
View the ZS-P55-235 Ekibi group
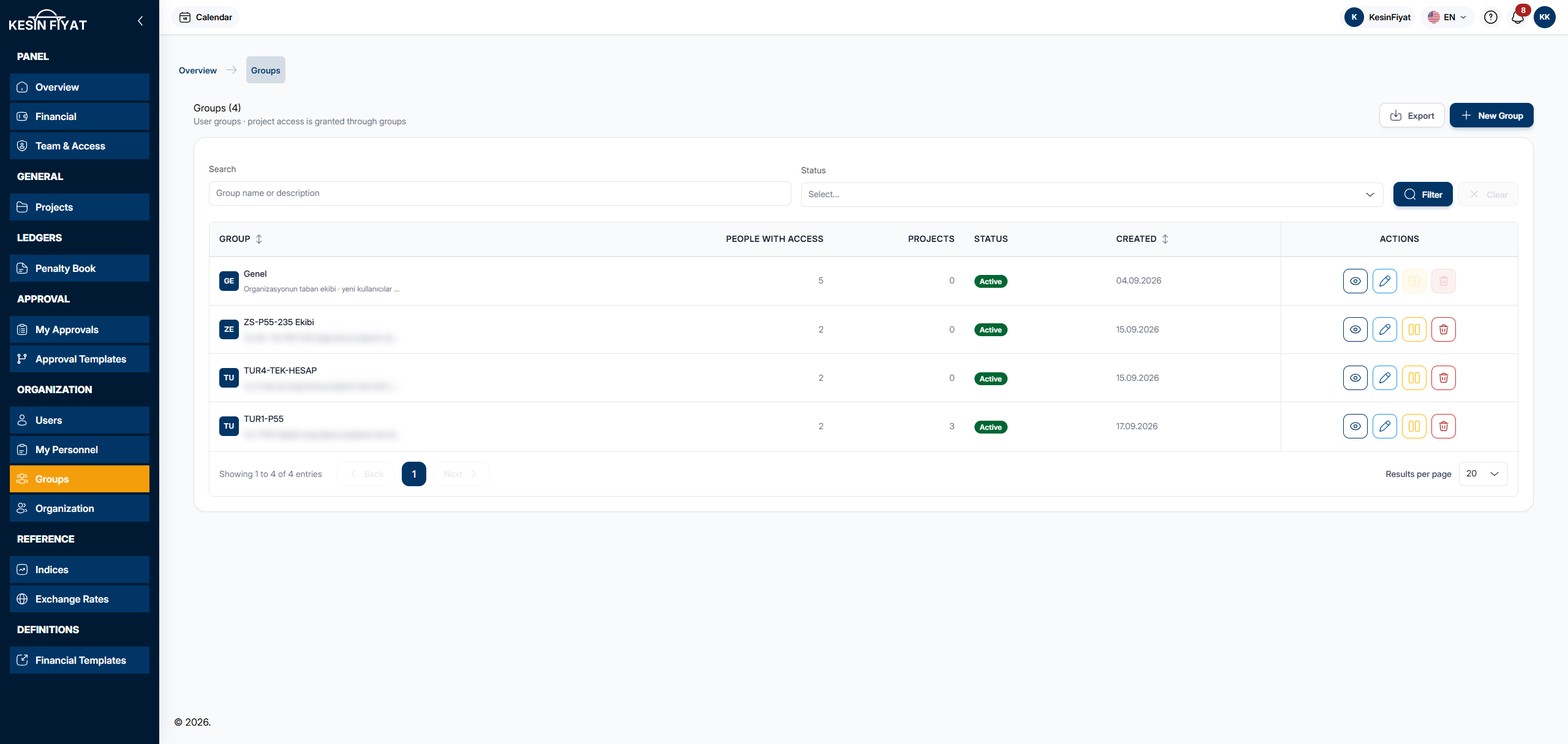click(1355, 329)
